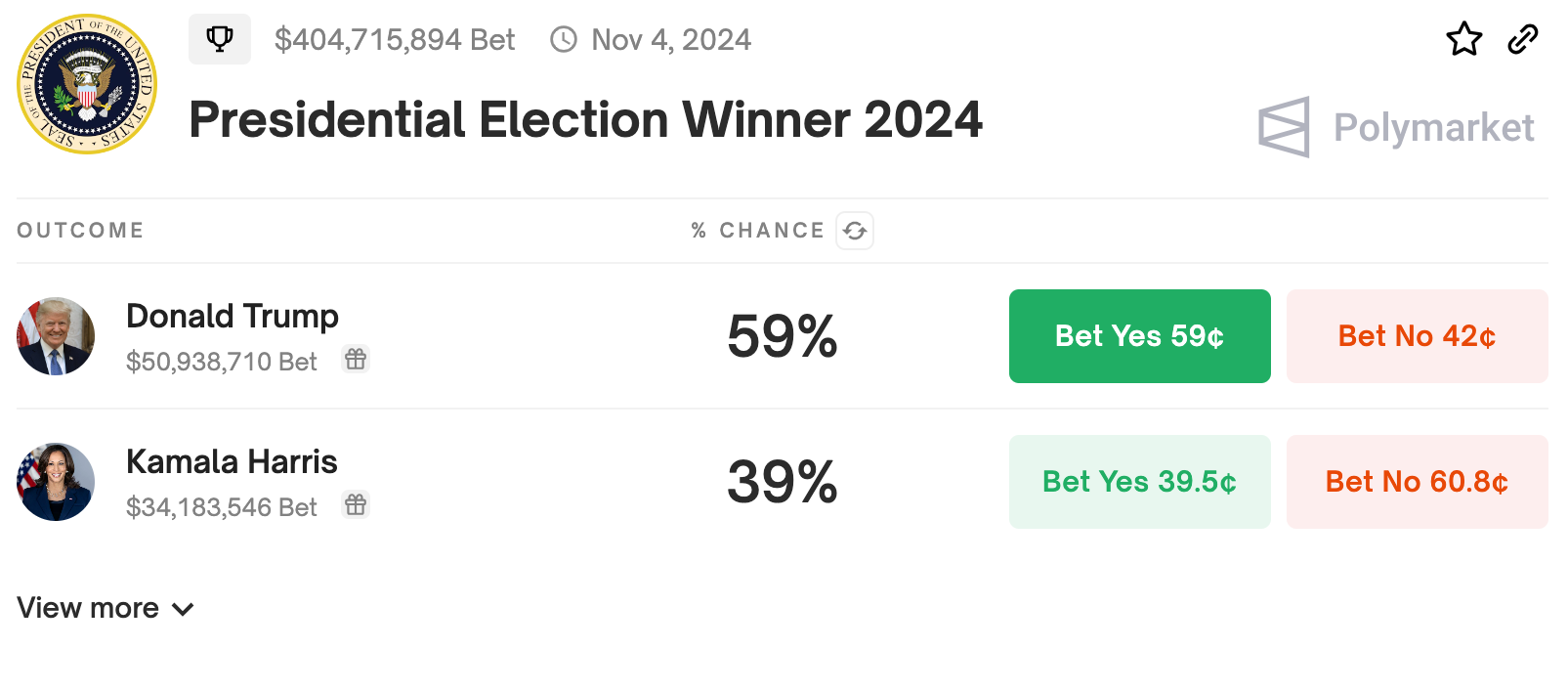
Task: Click gift icon under Kamala Harris
Action: coord(356,505)
